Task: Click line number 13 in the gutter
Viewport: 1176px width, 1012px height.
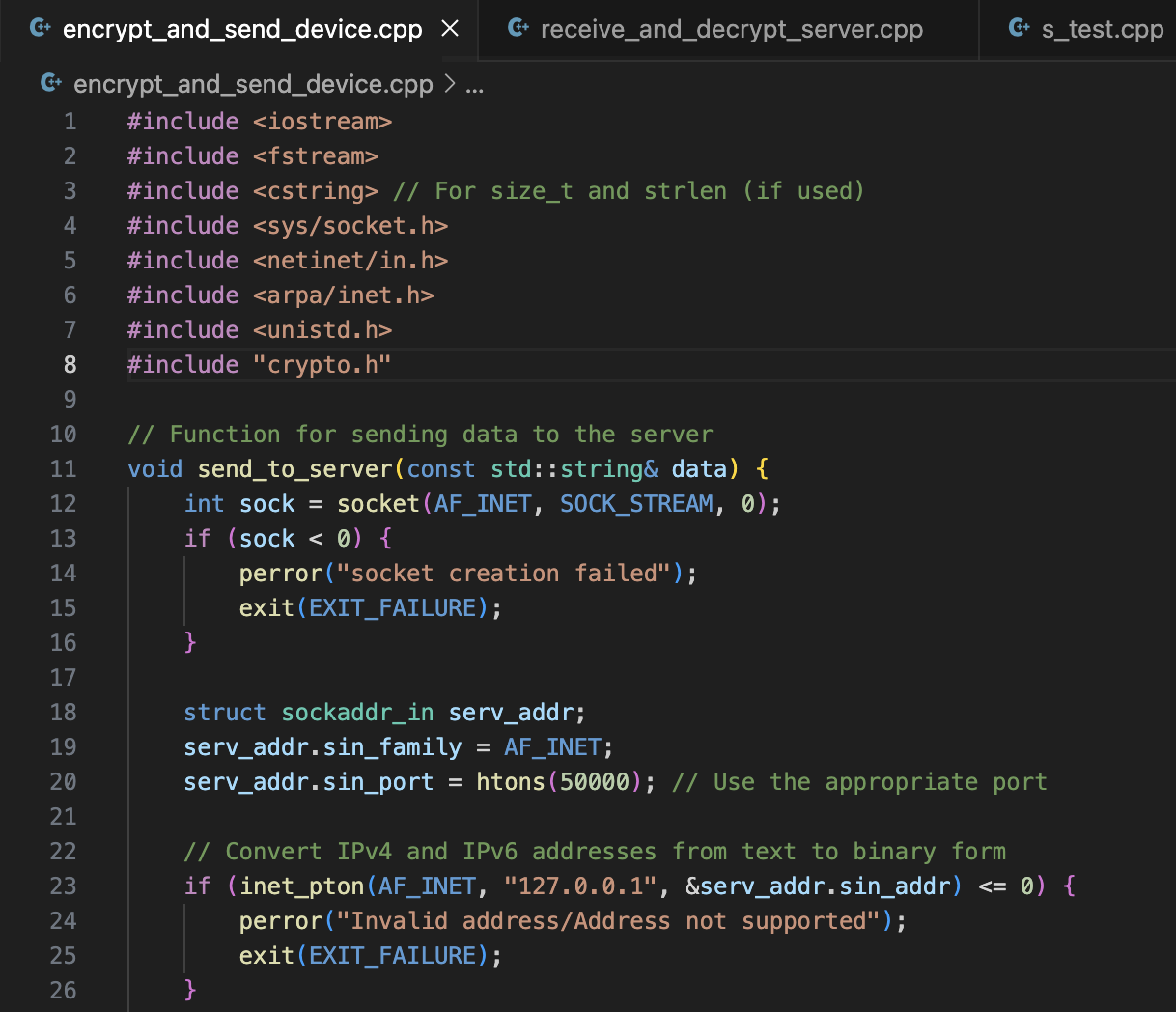Action: [x=64, y=539]
